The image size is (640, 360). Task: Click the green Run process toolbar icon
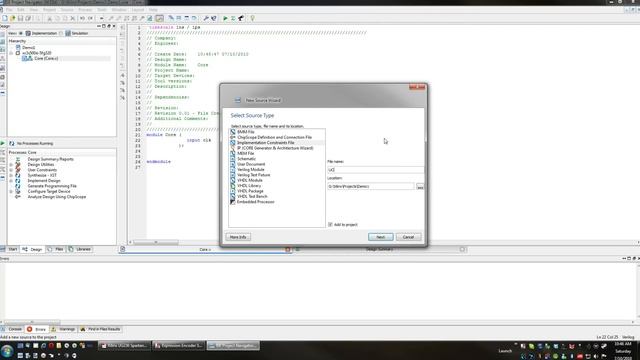(x=225, y=18)
